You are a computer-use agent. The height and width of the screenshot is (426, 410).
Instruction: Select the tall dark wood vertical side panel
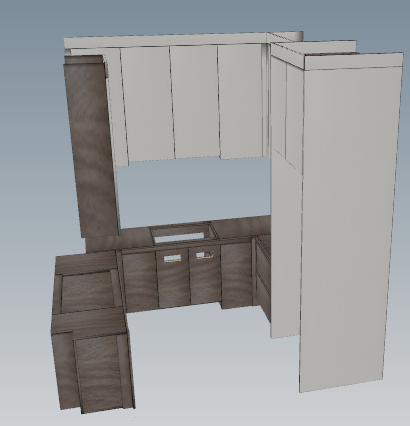point(92,147)
